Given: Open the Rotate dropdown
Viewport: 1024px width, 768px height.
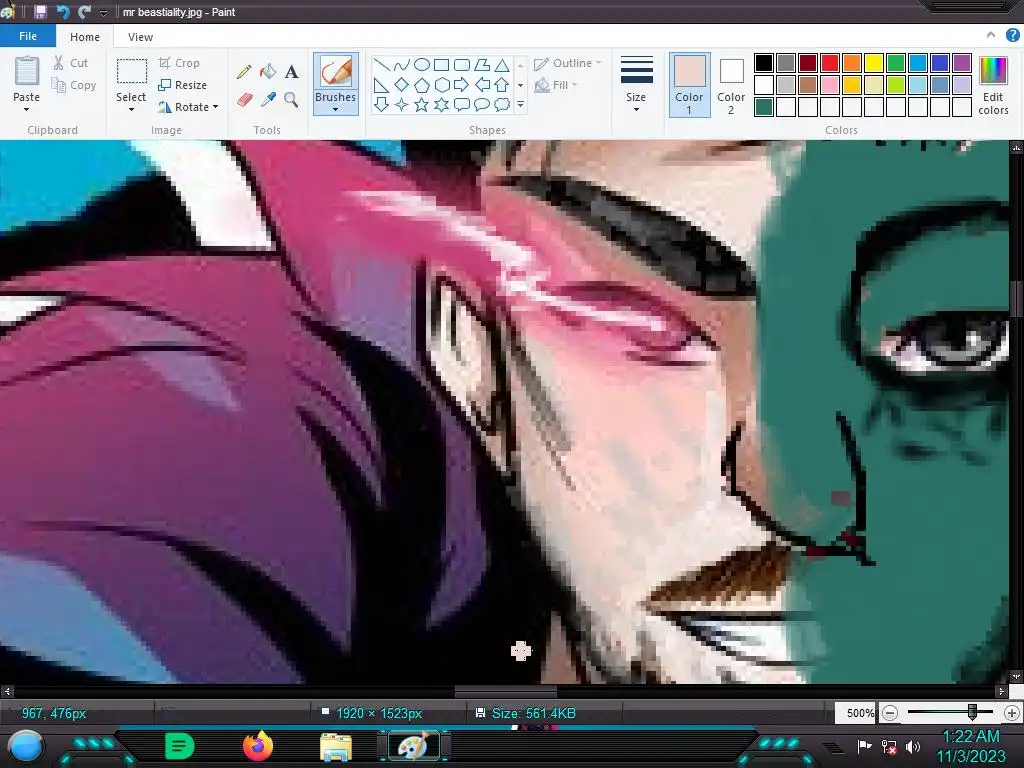Looking at the screenshot, I should pos(188,106).
